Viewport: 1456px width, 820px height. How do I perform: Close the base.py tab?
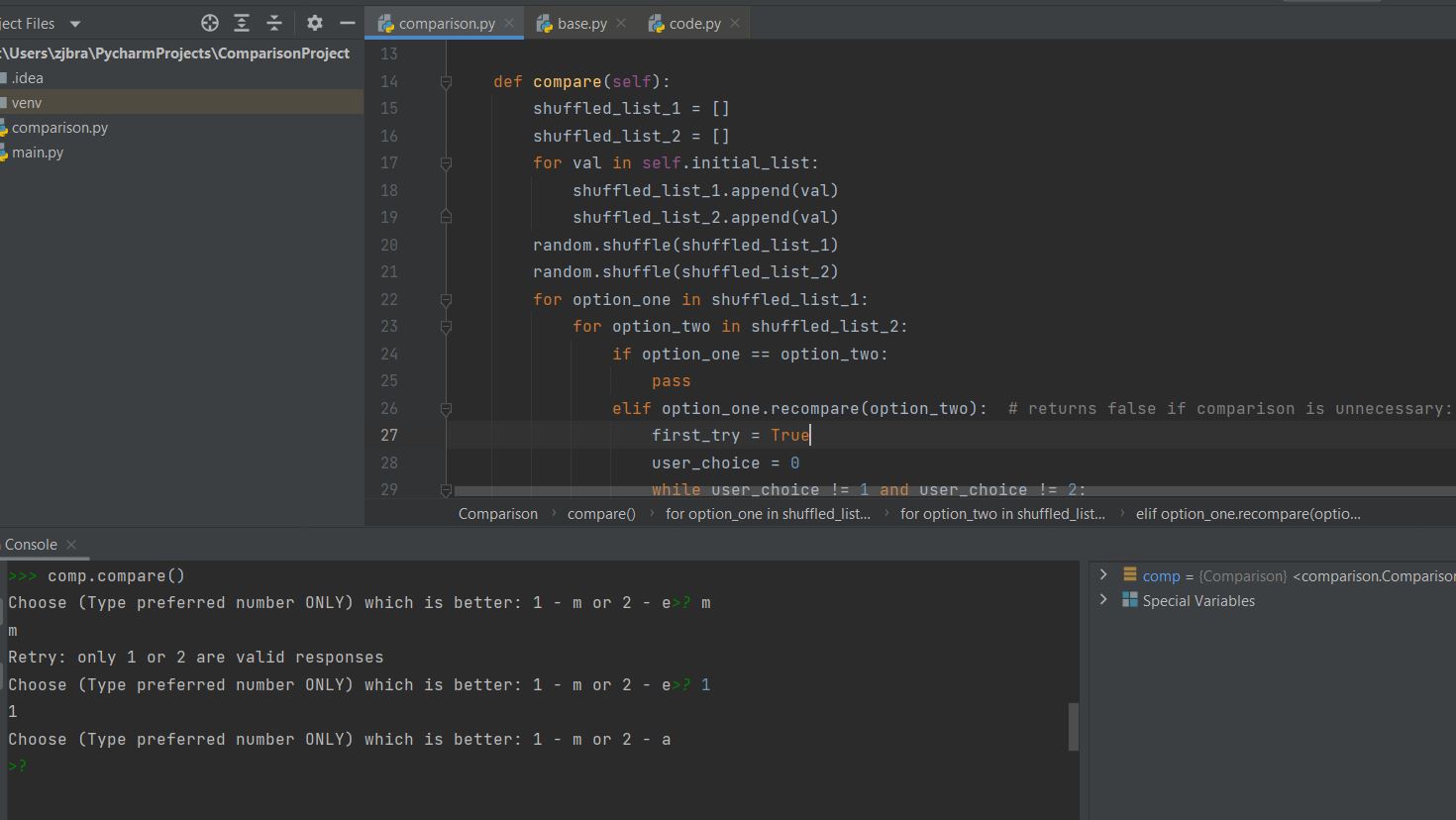point(621,23)
